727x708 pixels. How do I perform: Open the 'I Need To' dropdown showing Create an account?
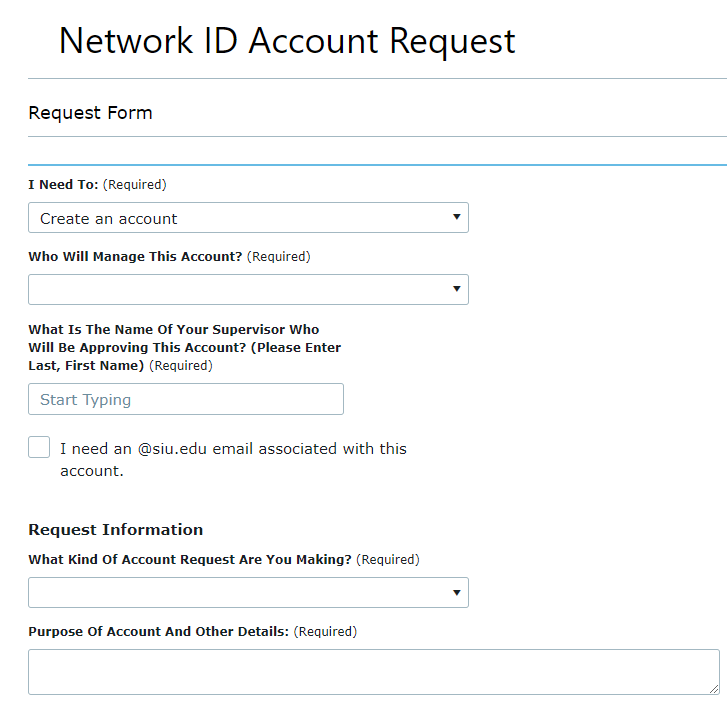click(x=248, y=217)
